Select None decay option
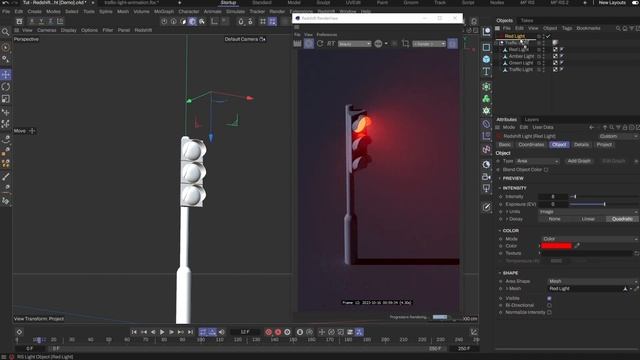Viewport: 640px width, 360px height. 554,219
